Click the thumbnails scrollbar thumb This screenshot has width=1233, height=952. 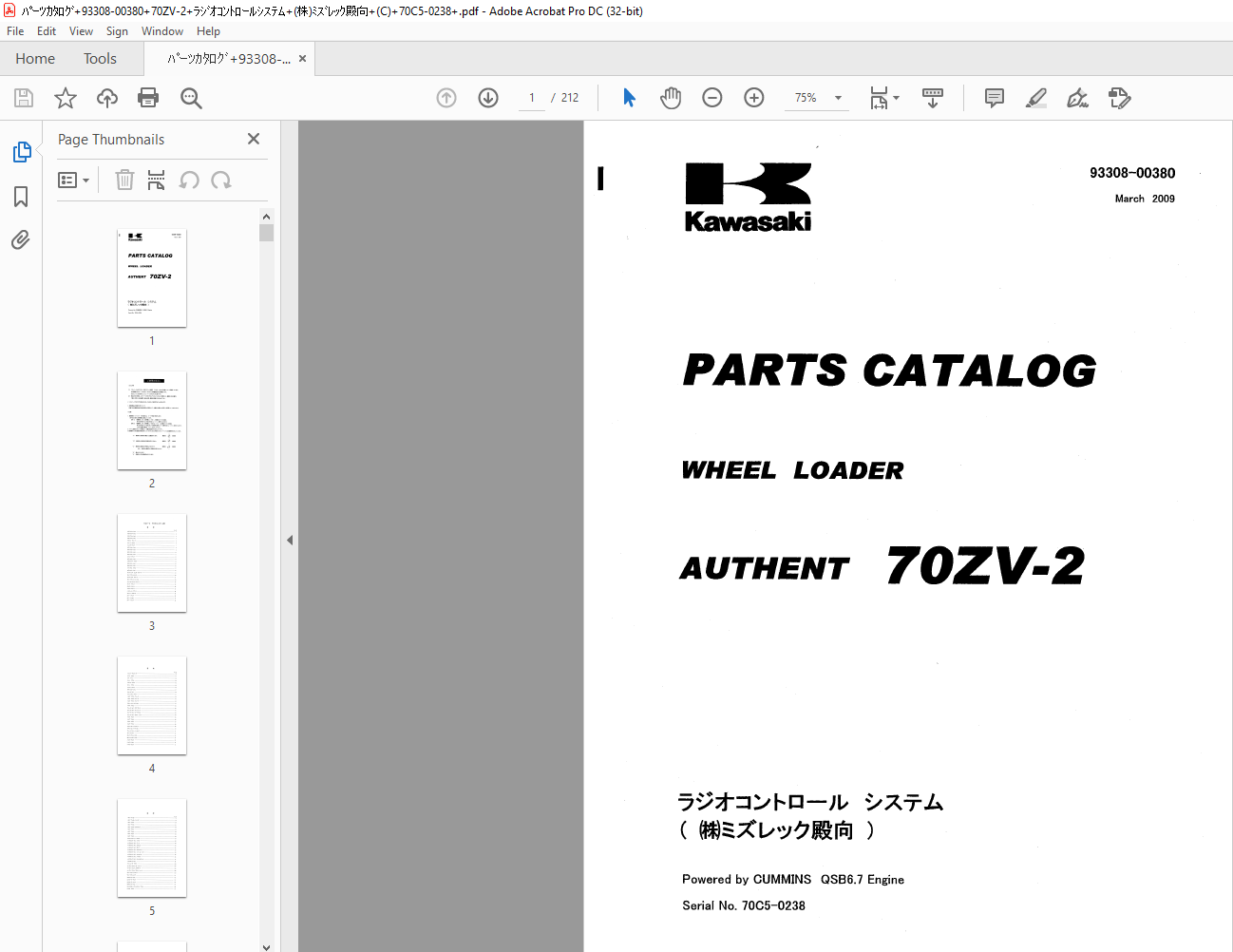tap(266, 233)
